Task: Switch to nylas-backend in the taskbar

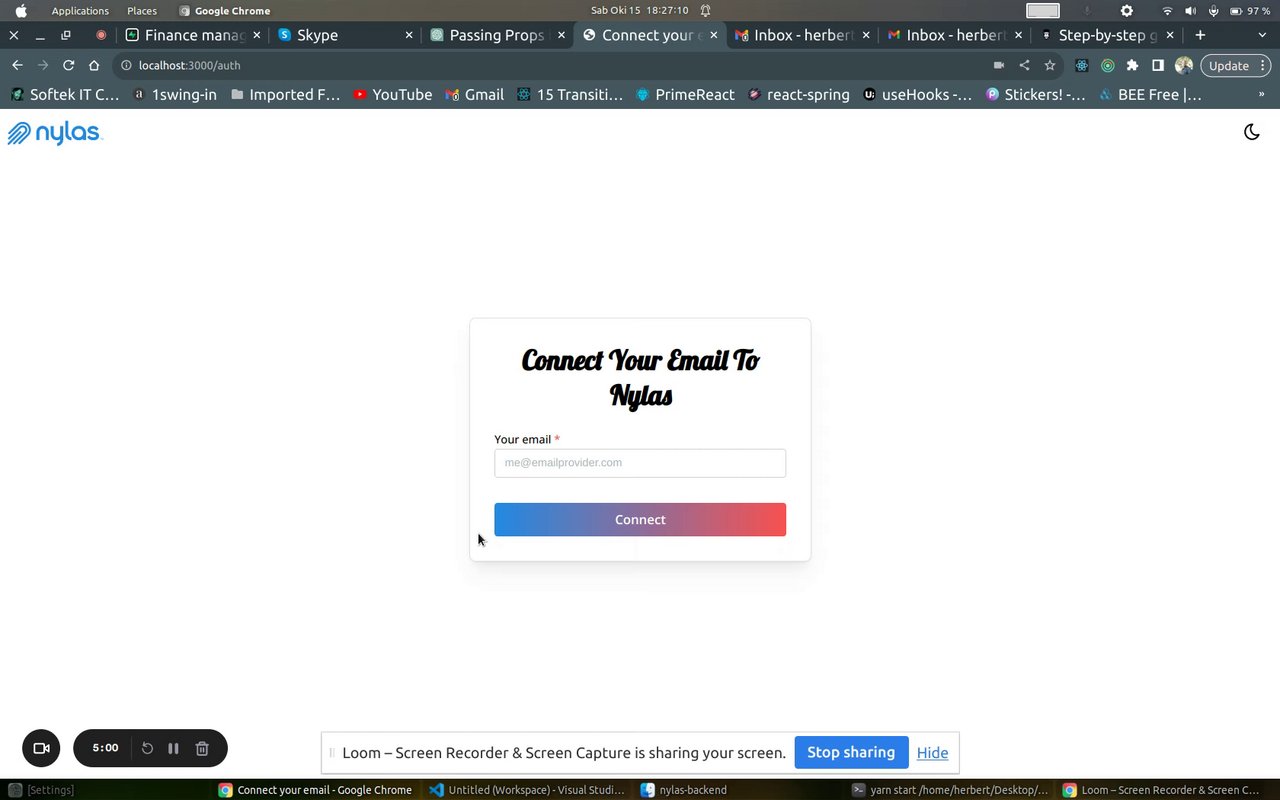Action: (x=683, y=790)
